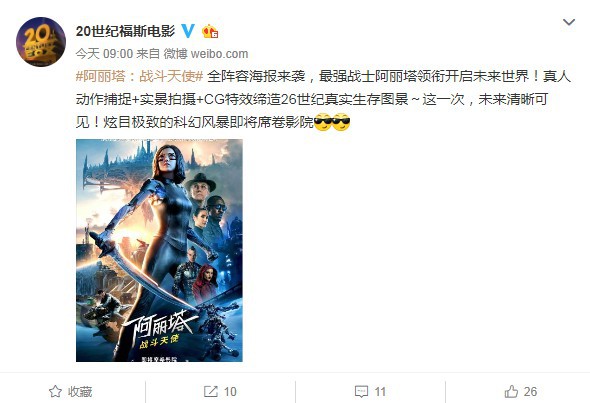Open the 20世纪福斯电影 account name link
This screenshot has width=590, height=403.
click(x=125, y=31)
